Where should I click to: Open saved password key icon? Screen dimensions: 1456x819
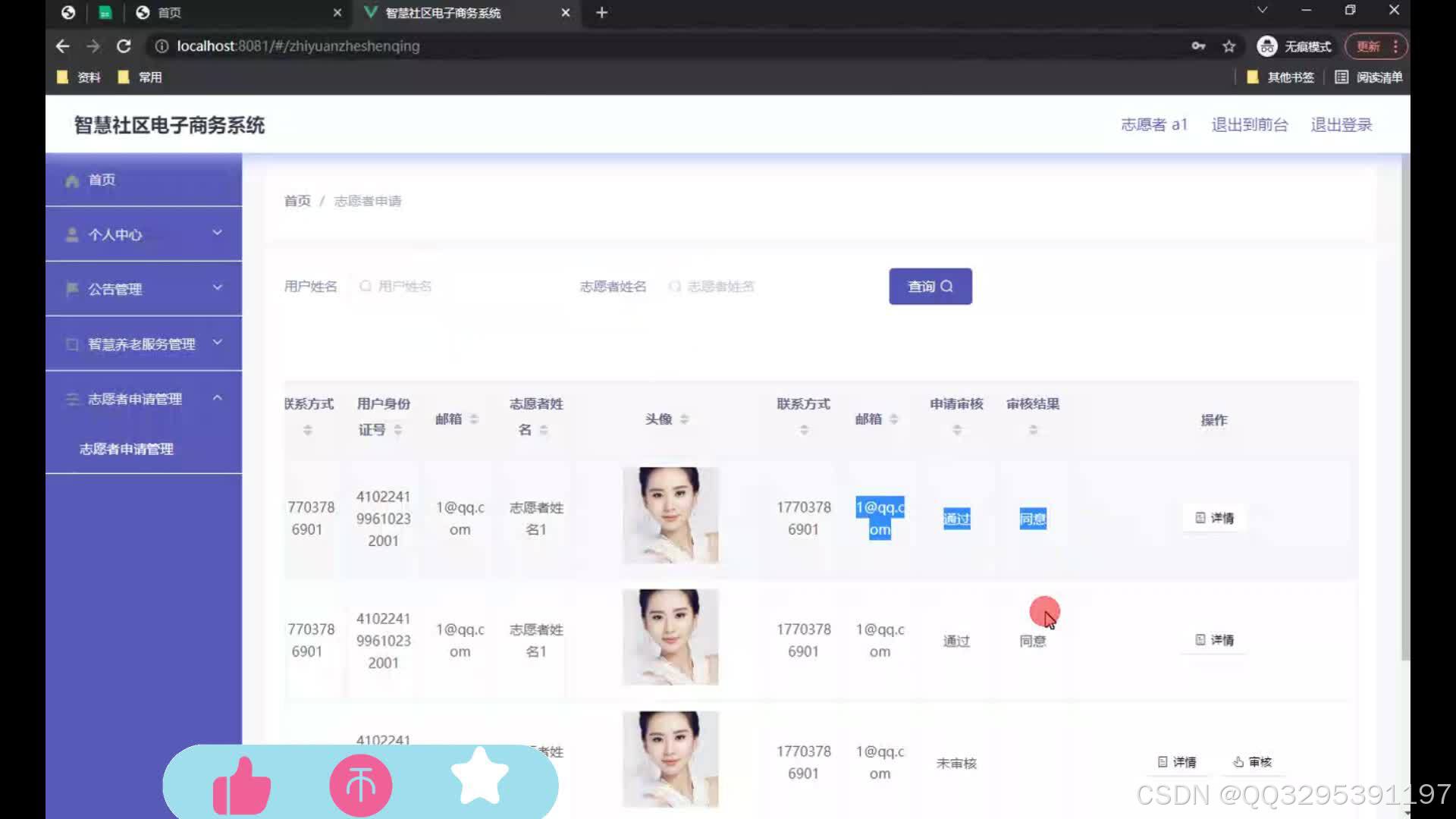(1198, 46)
